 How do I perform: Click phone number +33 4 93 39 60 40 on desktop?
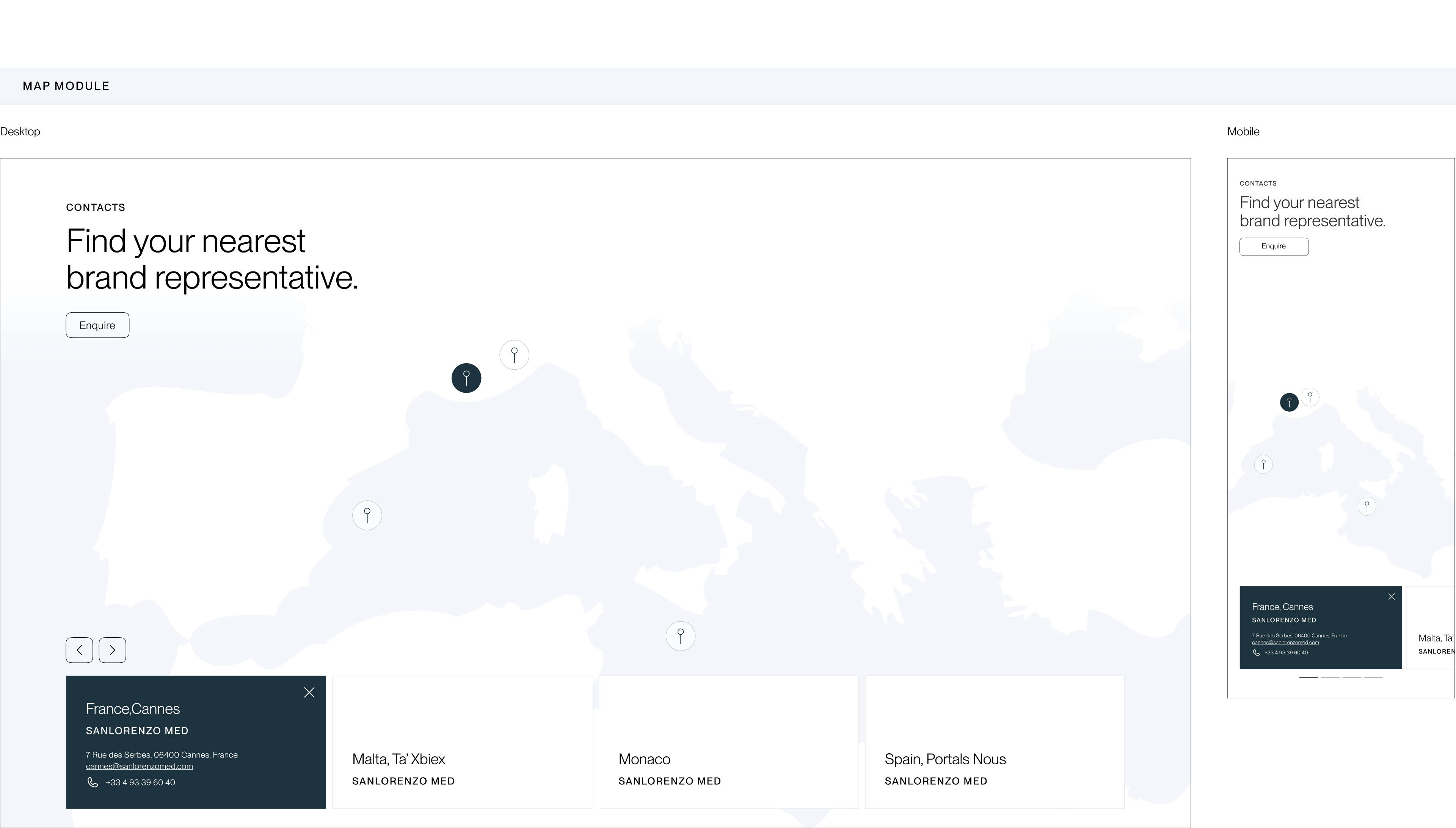point(140,783)
